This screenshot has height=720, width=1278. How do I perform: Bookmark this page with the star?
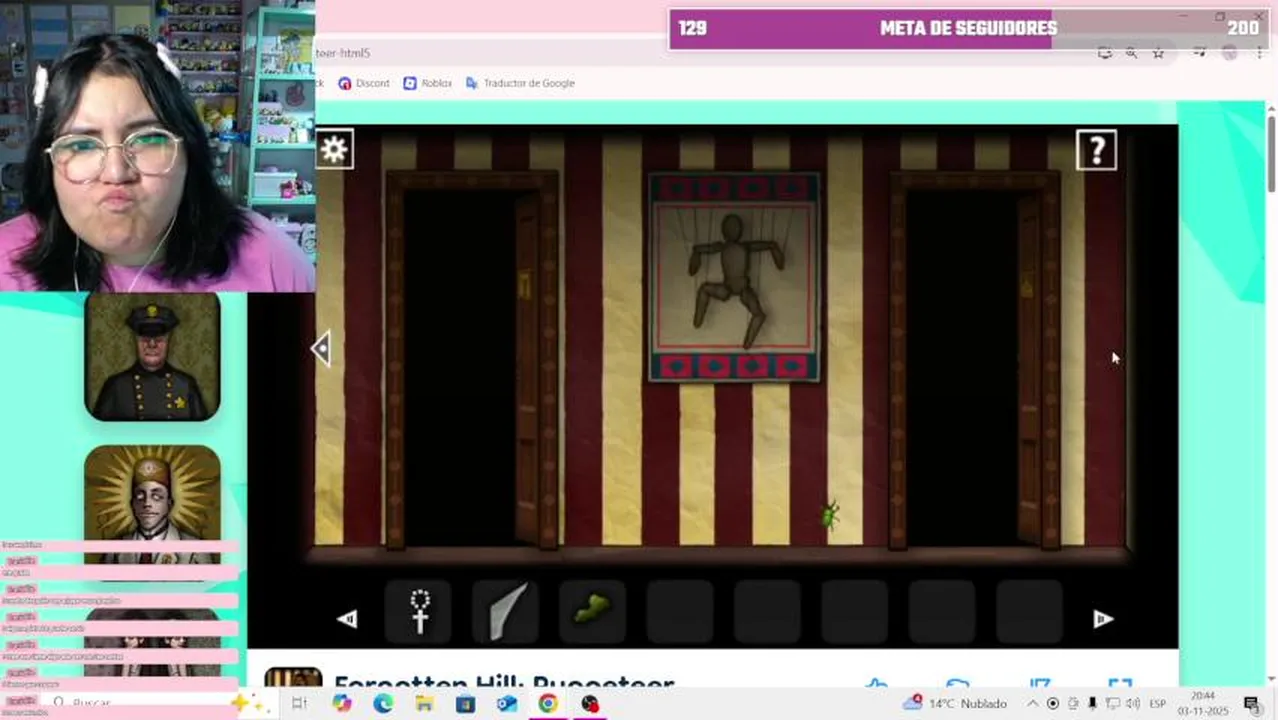[1158, 53]
